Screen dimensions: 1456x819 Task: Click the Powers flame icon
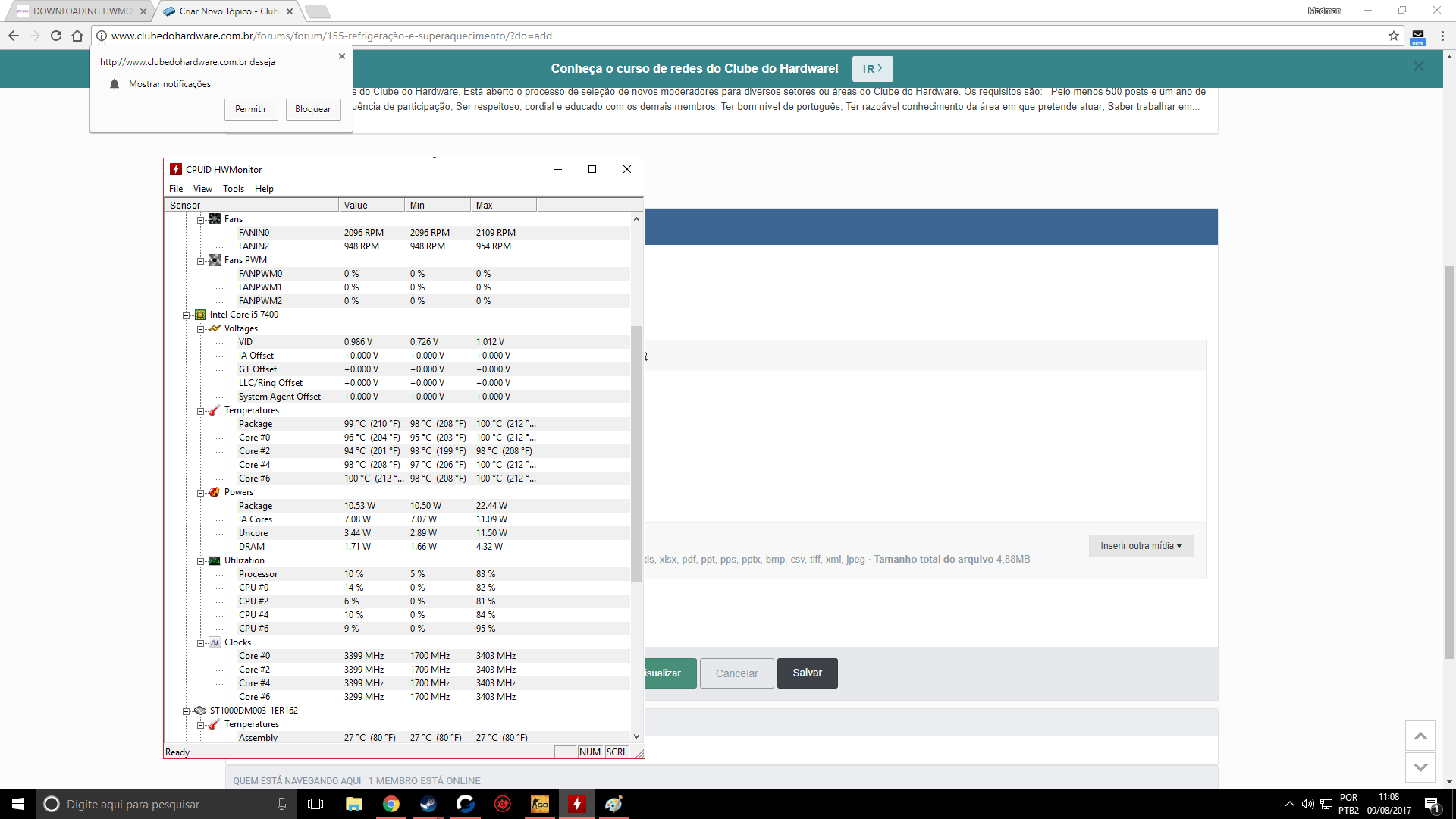click(215, 492)
